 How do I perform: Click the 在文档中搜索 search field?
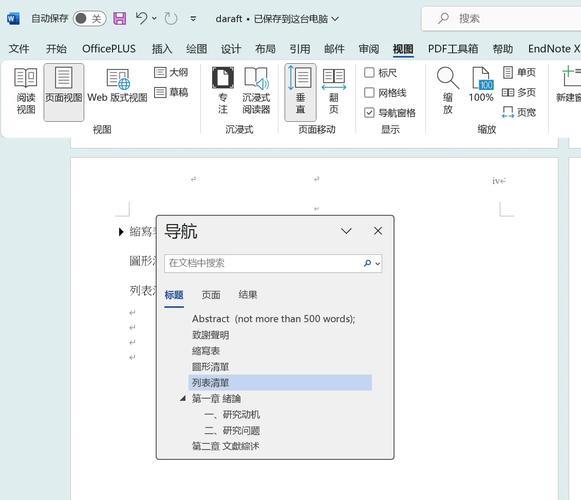tap(262, 263)
